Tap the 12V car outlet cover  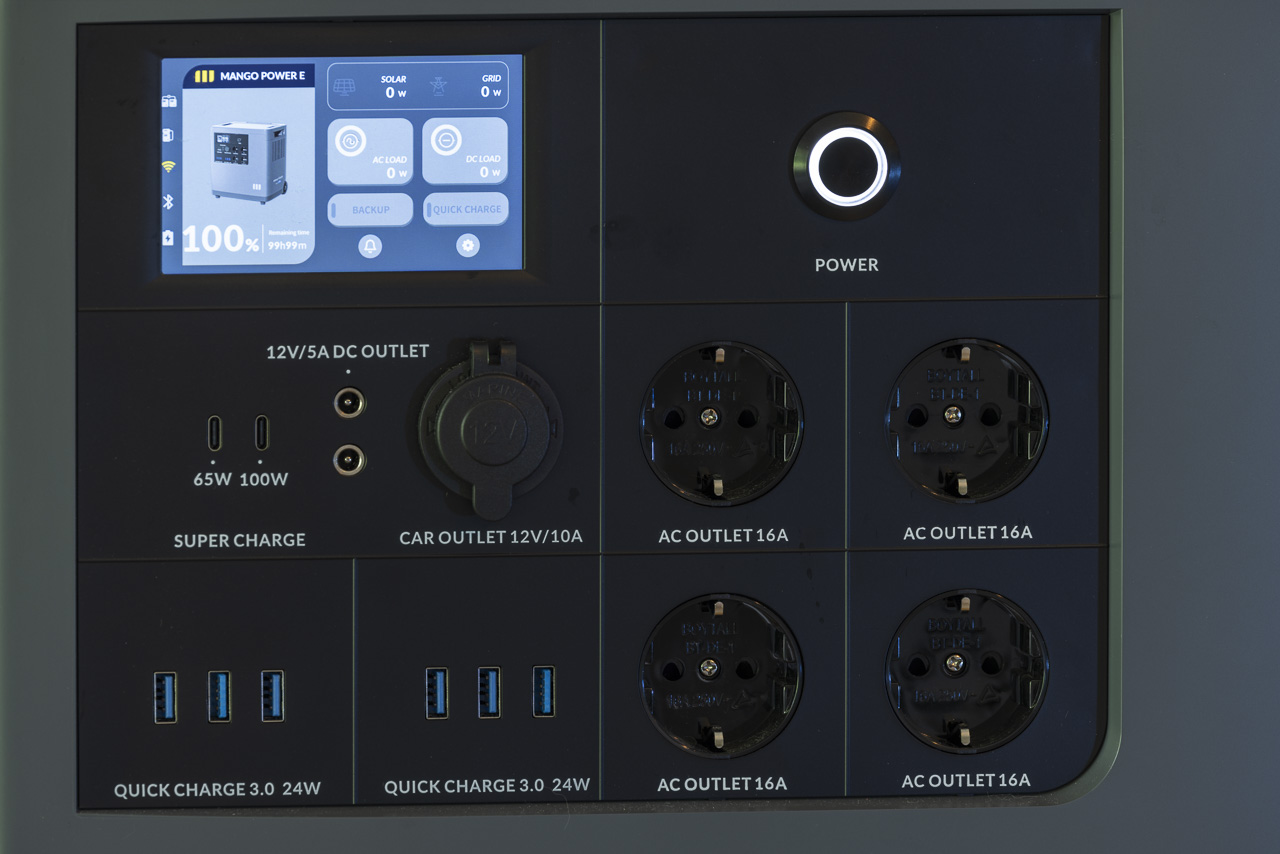coord(491,429)
